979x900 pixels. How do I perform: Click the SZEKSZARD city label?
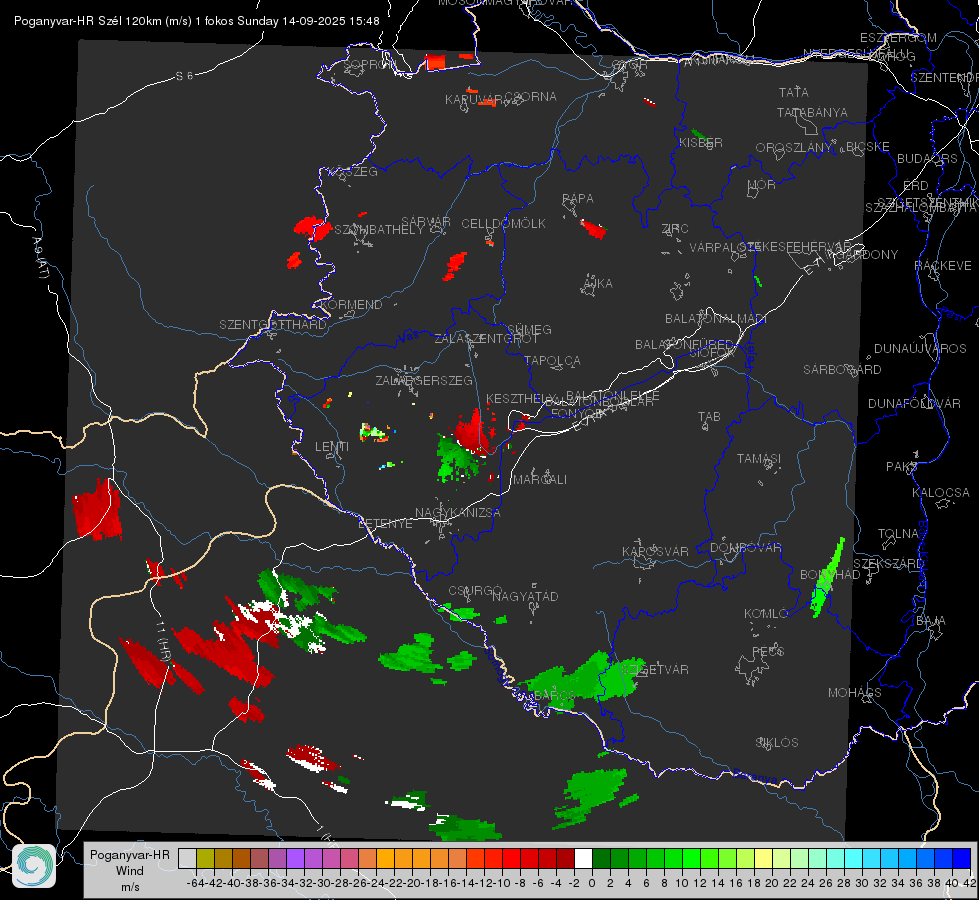pyautogui.click(x=888, y=563)
